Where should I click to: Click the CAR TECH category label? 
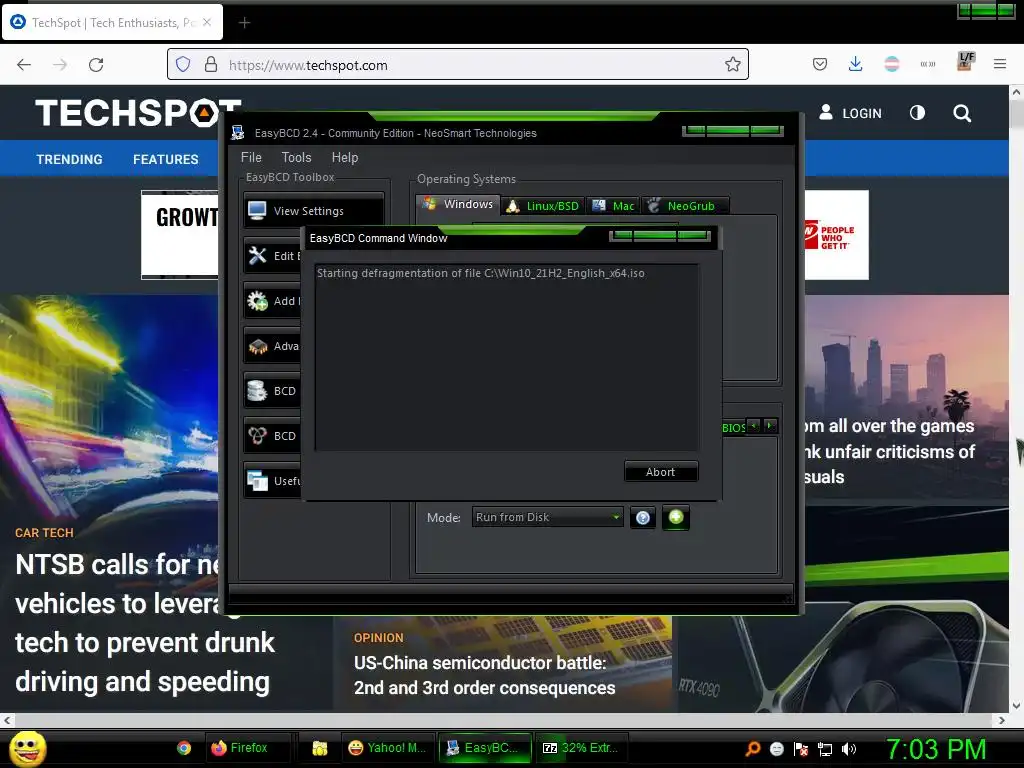tap(44, 533)
